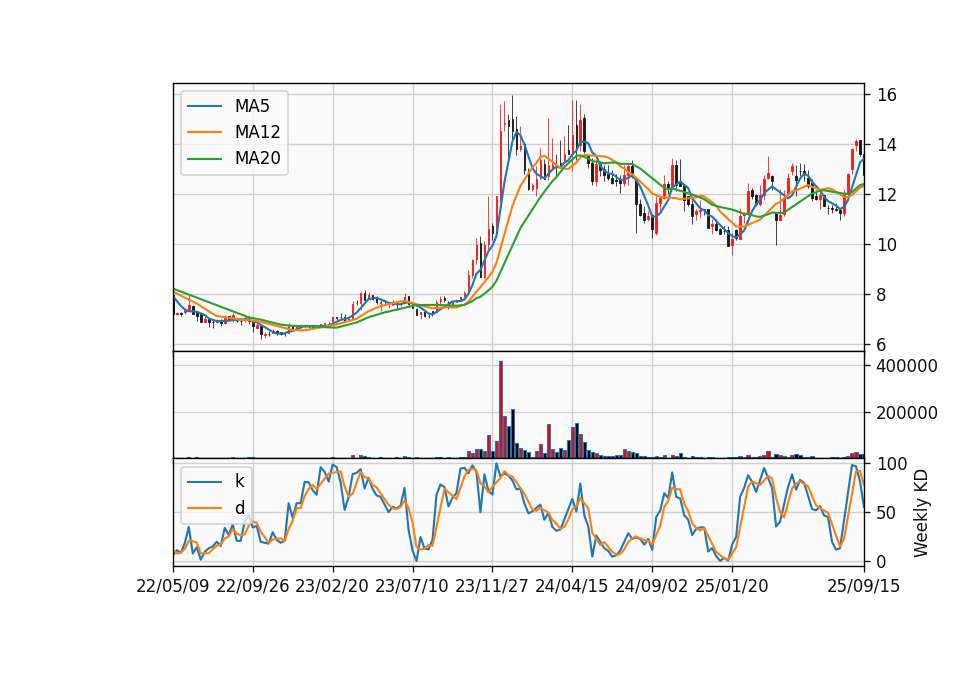Image resolution: width=960 pixels, height=690 pixels.
Task: Click the price axis value 10
Action: (x=887, y=245)
